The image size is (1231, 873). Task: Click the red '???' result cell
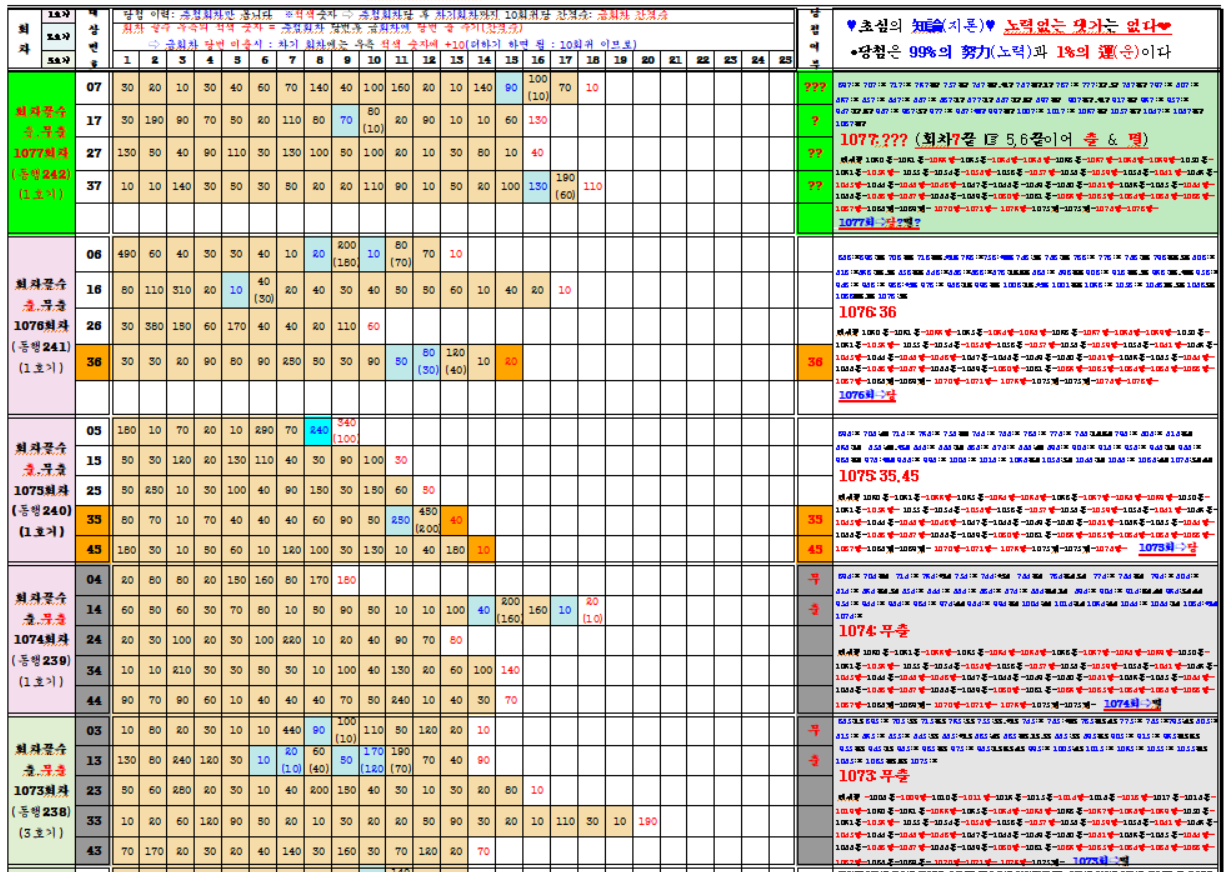click(x=814, y=87)
